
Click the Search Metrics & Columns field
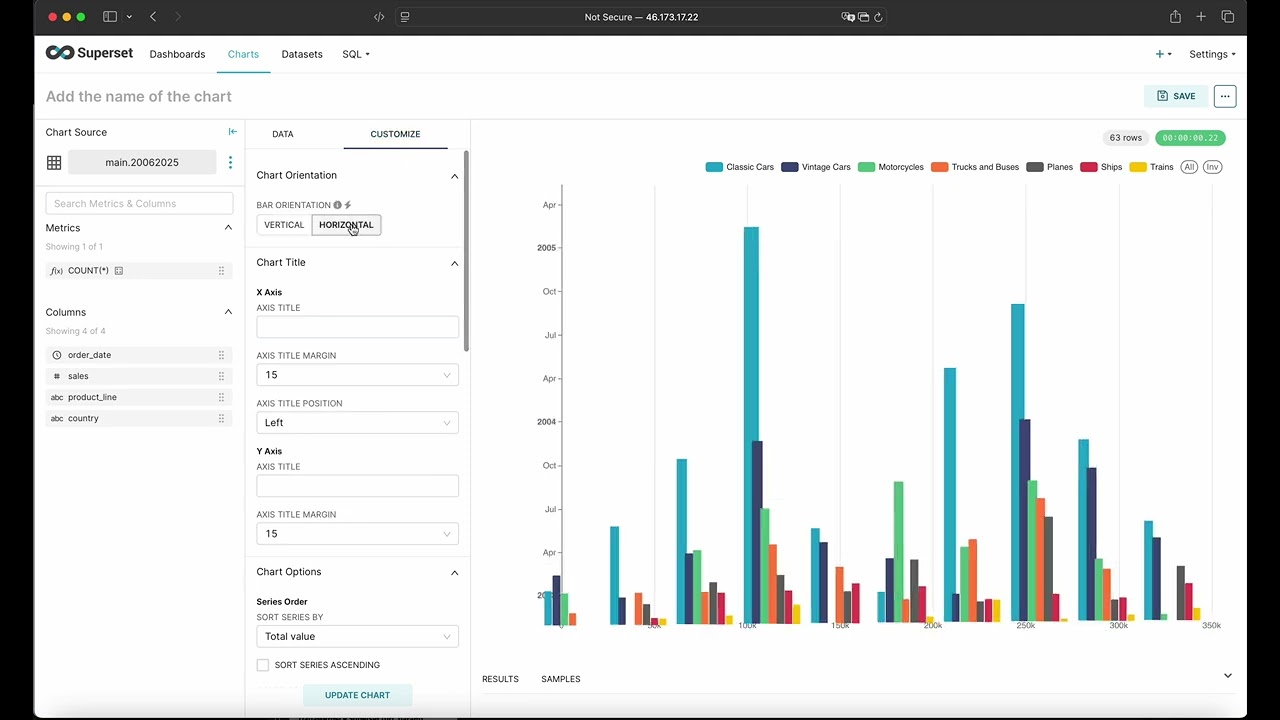pyautogui.click(x=139, y=203)
